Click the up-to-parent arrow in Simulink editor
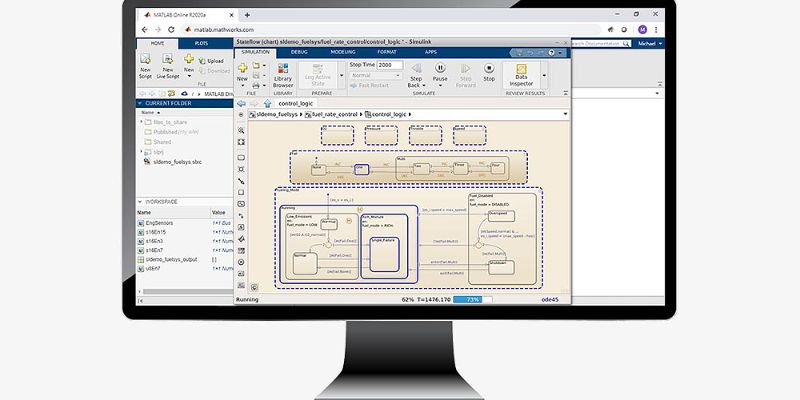This screenshot has width=800, height=400. point(267,104)
